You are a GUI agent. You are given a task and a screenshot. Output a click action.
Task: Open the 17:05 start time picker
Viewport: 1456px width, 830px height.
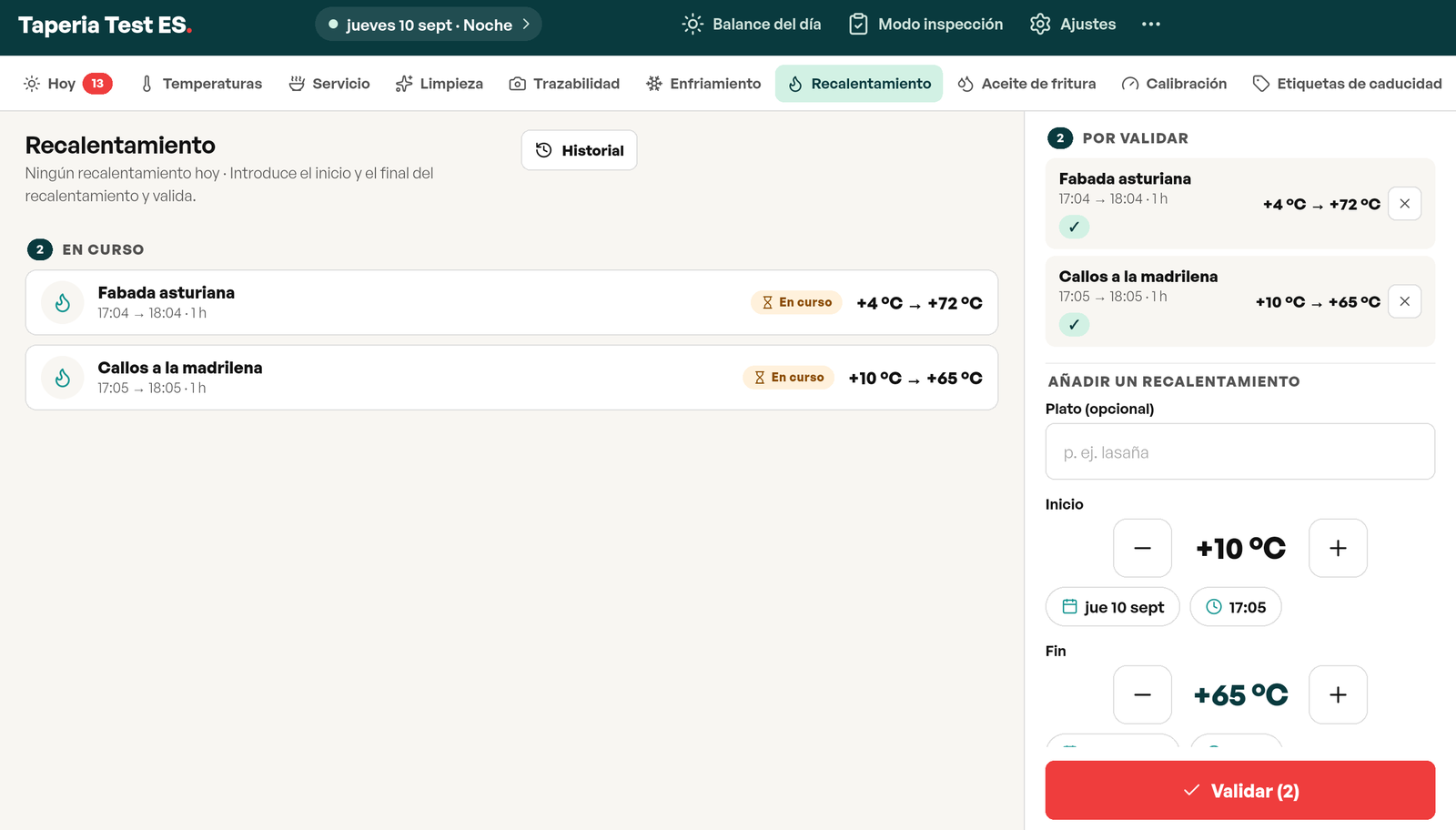[1236, 607]
